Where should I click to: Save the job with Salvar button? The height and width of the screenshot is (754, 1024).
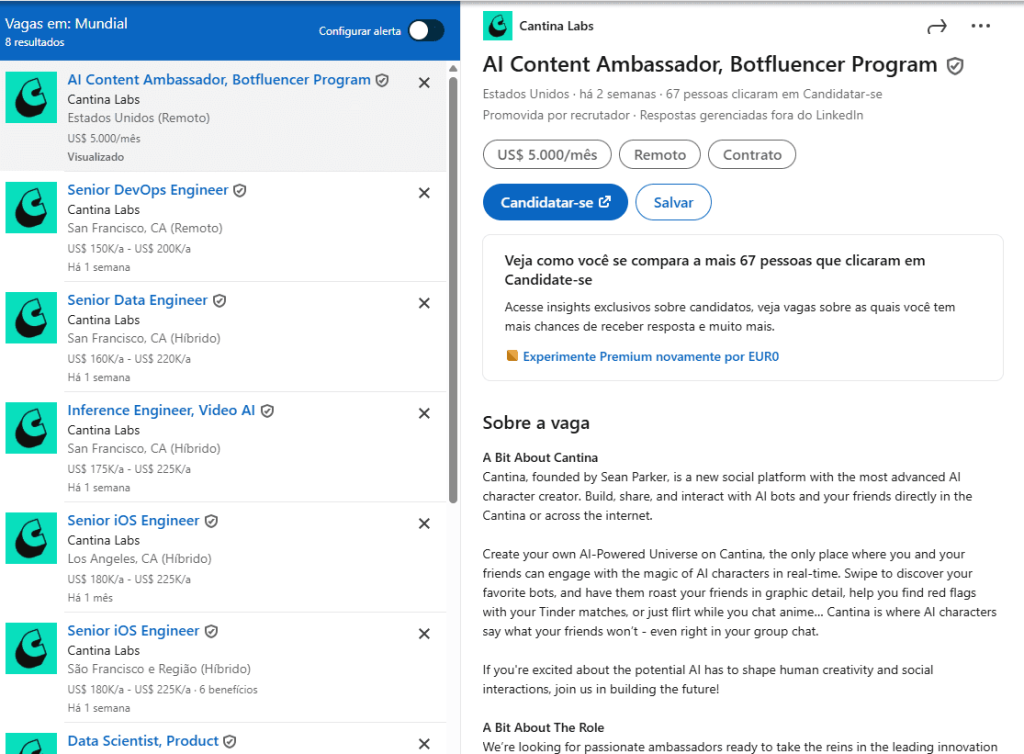673,202
